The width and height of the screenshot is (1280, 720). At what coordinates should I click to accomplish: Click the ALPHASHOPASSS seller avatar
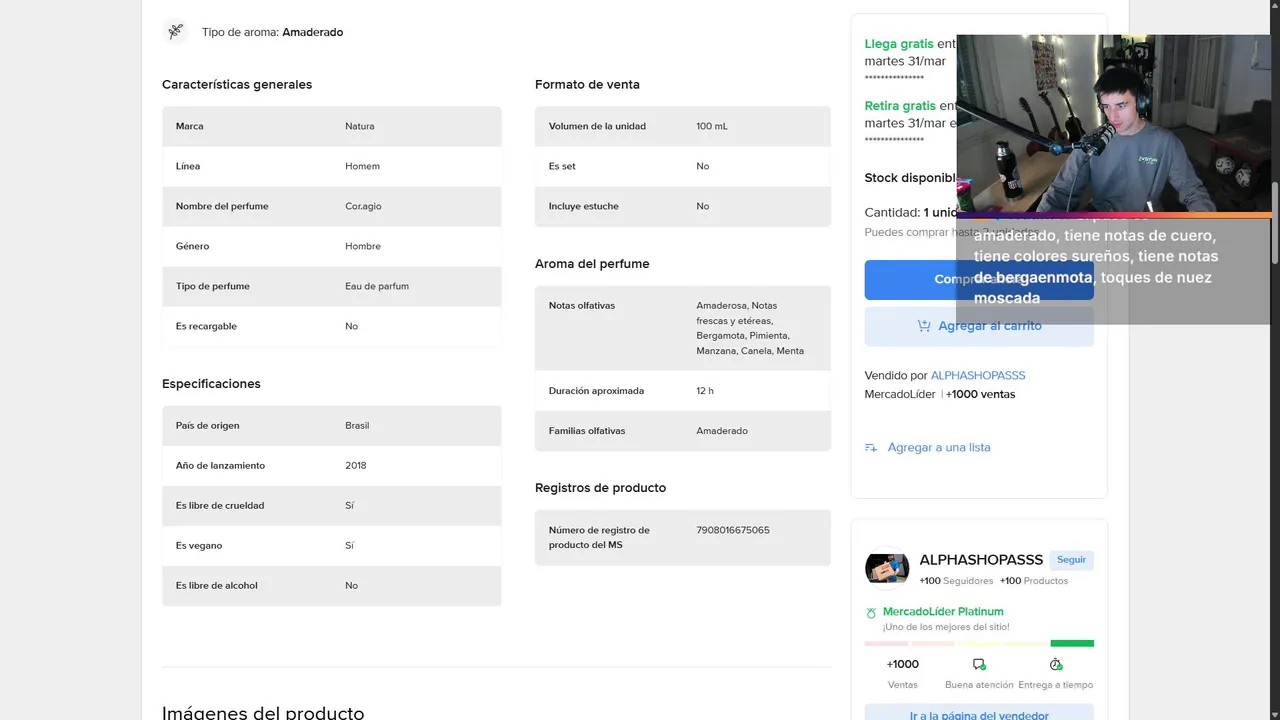click(886, 568)
